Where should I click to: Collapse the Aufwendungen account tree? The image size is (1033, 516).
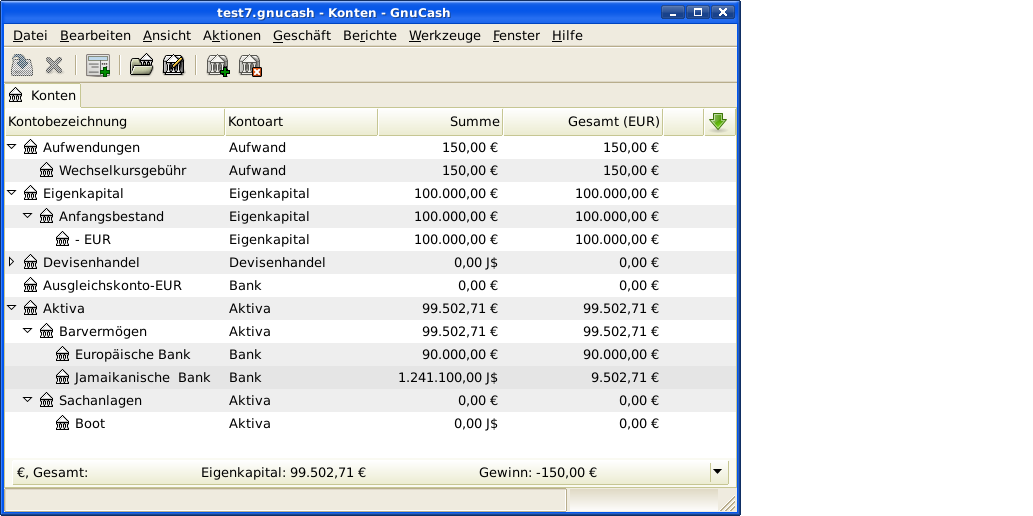point(12,147)
